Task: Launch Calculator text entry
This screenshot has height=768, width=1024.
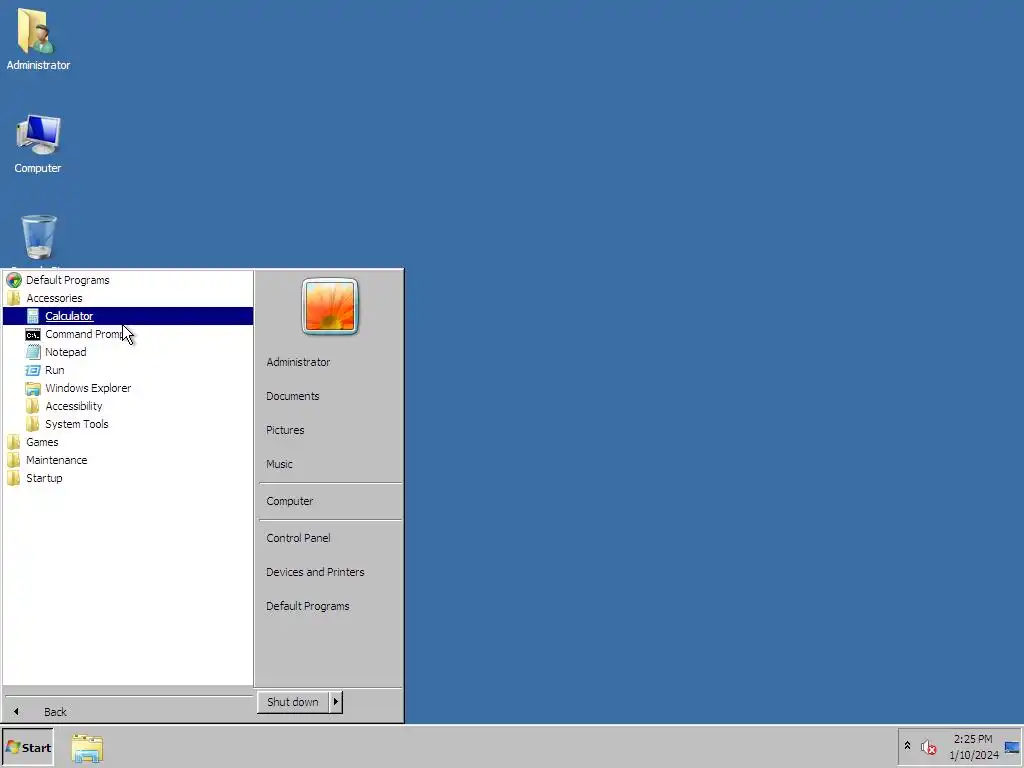Action: [69, 316]
